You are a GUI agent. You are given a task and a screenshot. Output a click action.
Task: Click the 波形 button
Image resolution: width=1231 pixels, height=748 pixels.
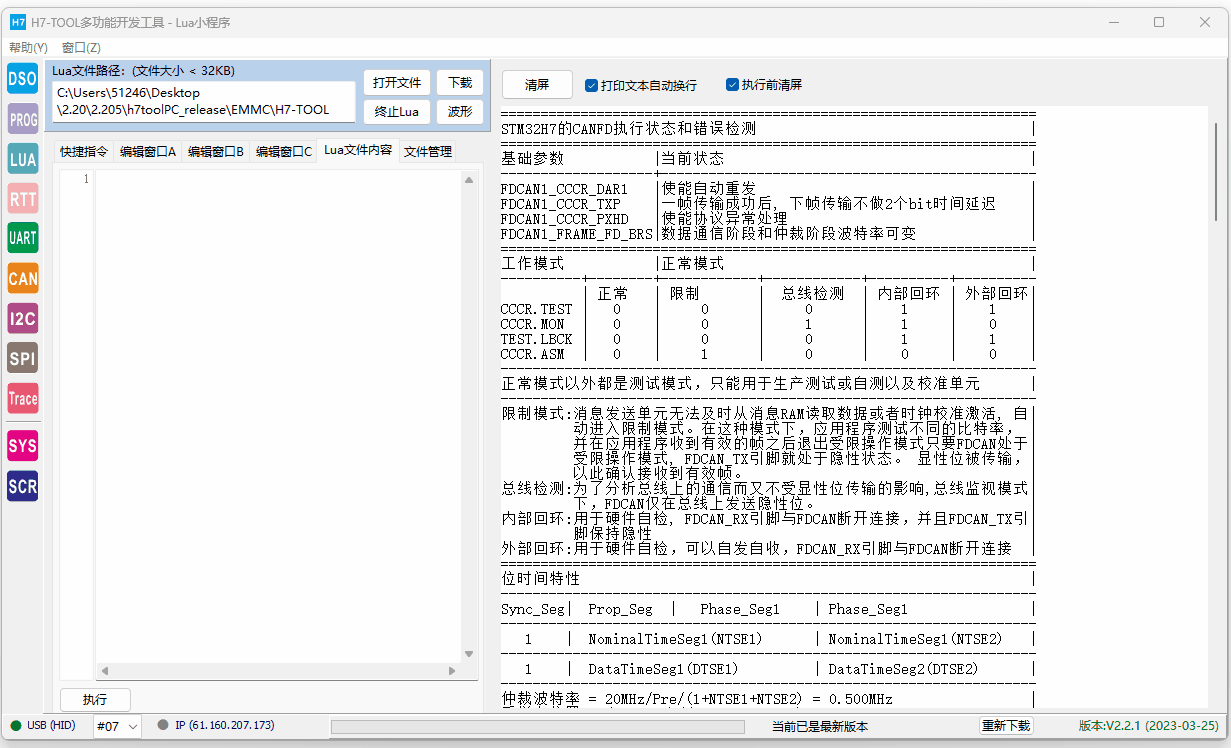point(460,111)
